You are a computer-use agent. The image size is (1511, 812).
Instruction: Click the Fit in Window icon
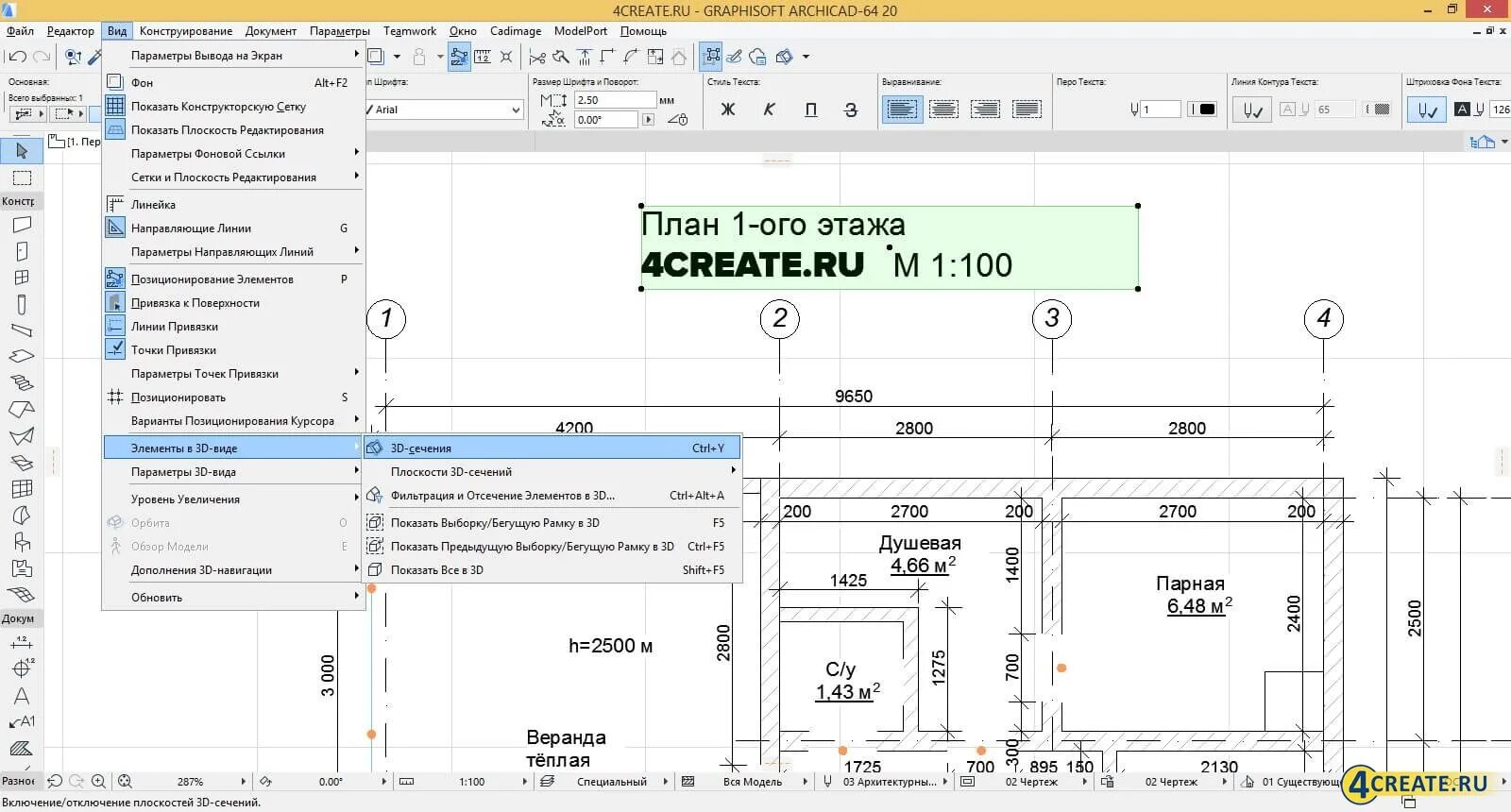(125, 782)
